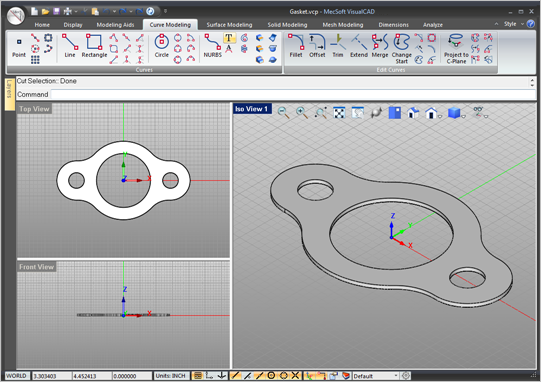The image size is (541, 382).
Task: Click Project to C-Plane icon
Action: [456, 48]
